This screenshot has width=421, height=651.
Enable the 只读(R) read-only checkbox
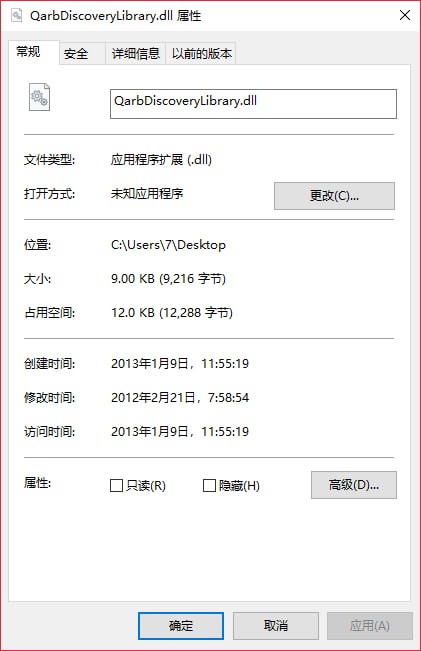click(x=116, y=485)
